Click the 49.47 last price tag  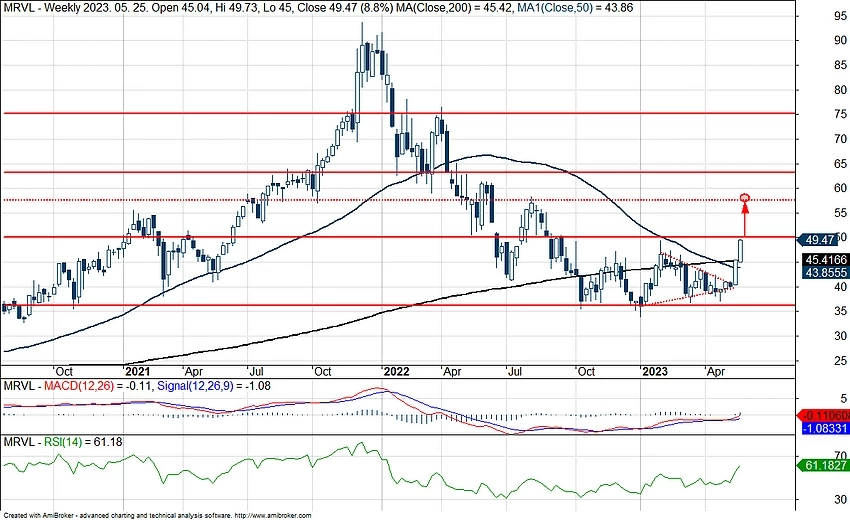click(x=824, y=240)
